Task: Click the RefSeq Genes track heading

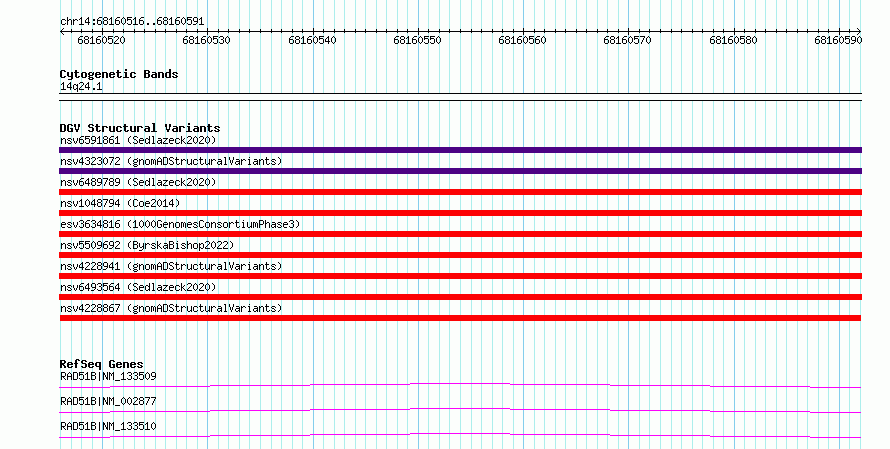Action: (102, 364)
